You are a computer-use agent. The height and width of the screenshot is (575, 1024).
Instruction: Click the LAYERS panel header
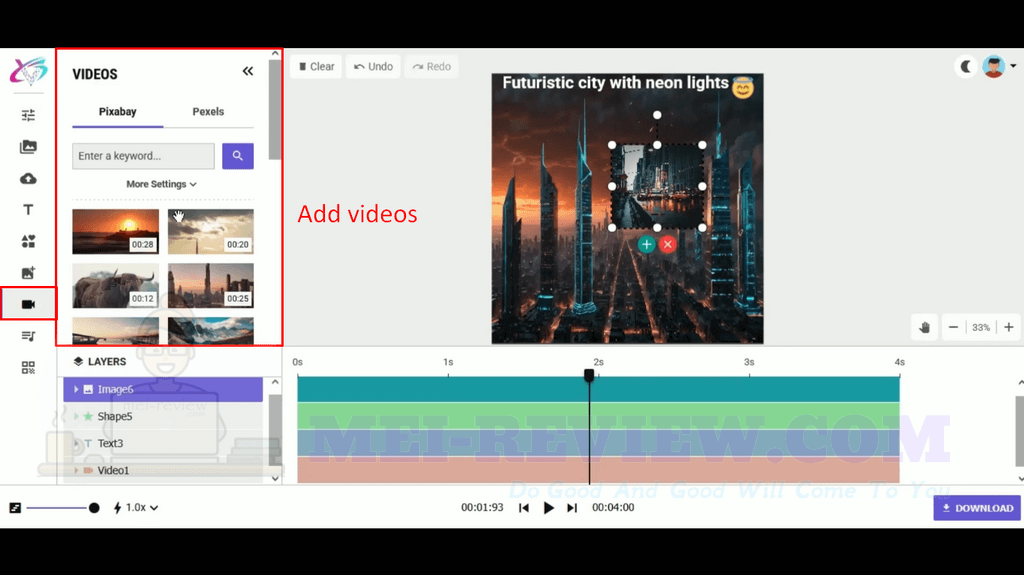(x=100, y=361)
